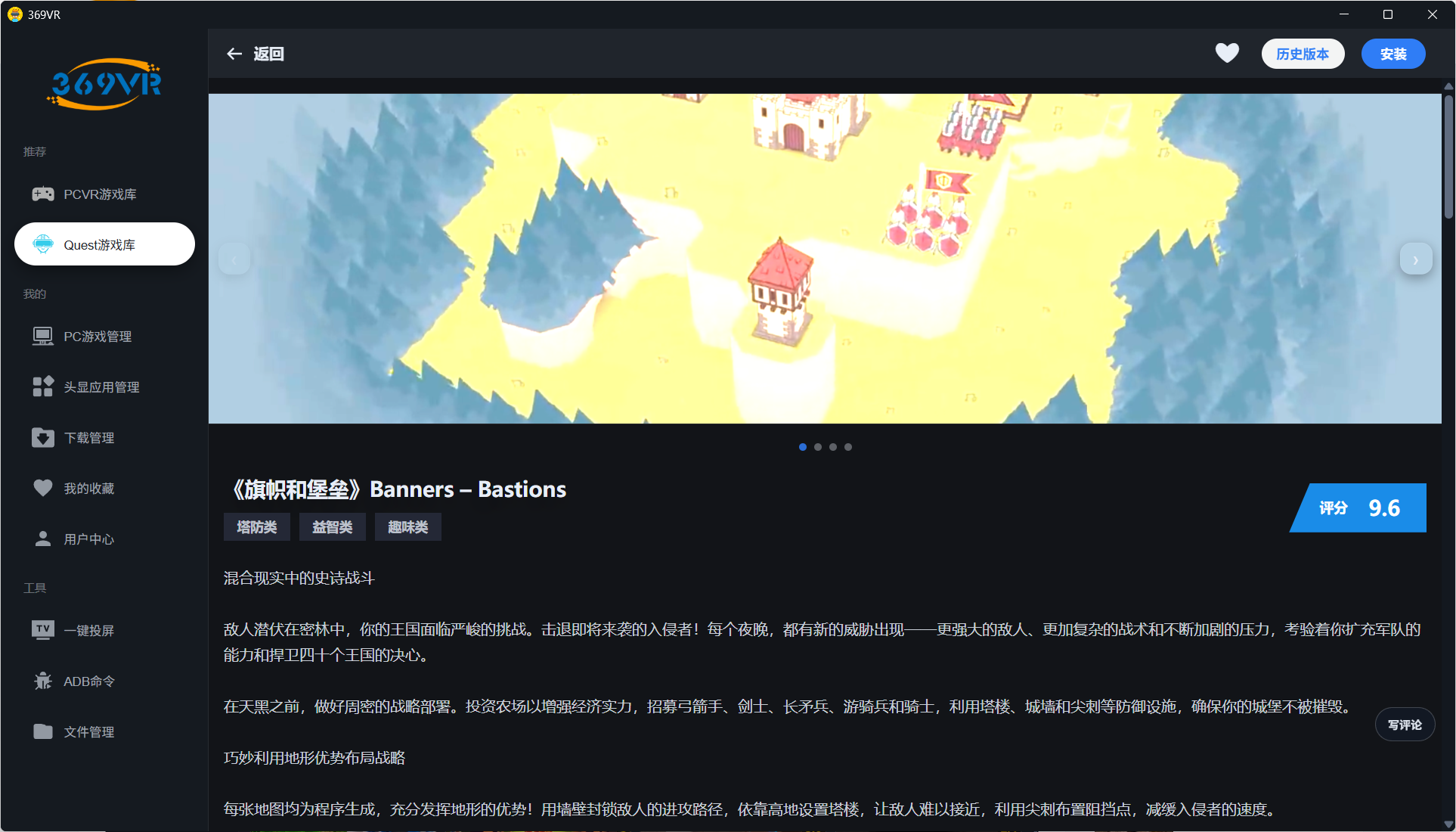Select the Quest游戏库 sidebar item
The width and height of the screenshot is (1456, 832).
(100, 244)
